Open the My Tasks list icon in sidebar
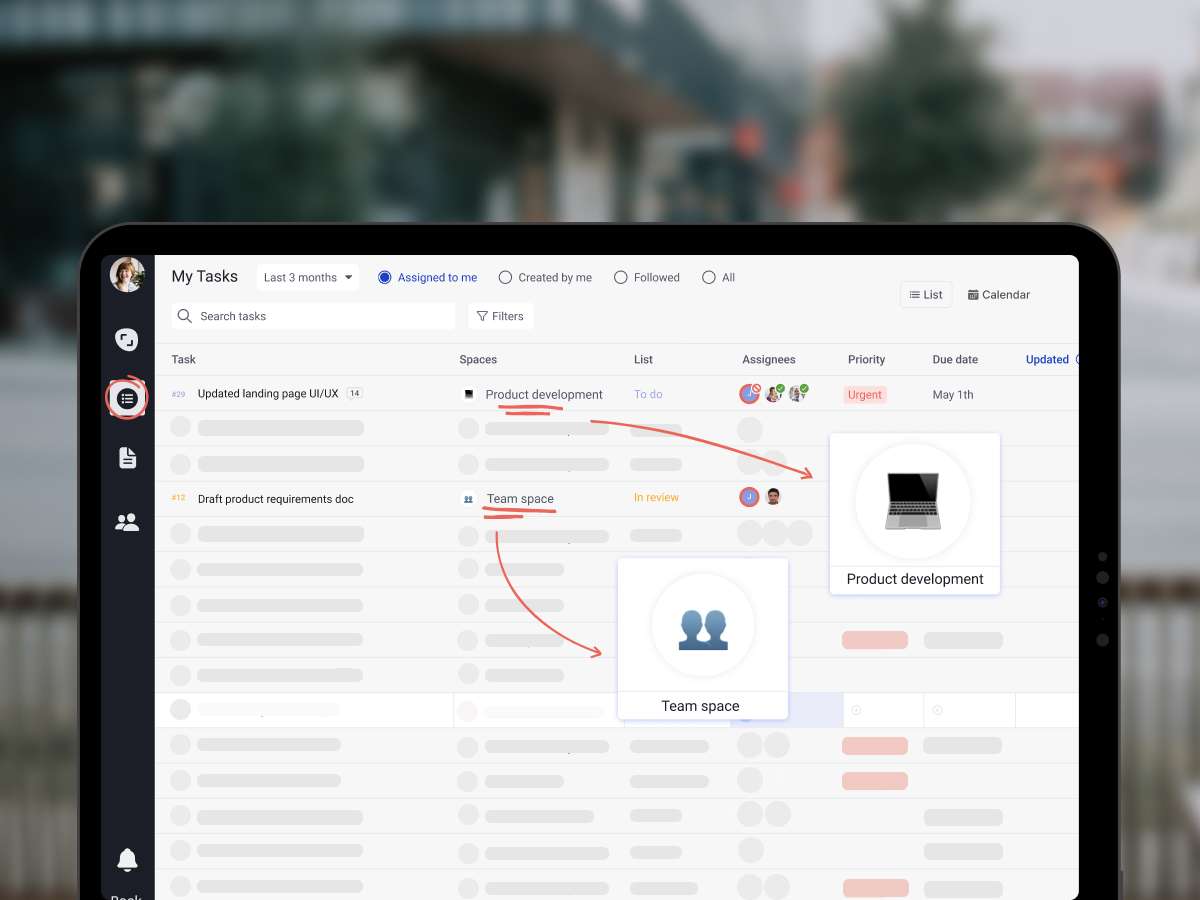Screen dimensions: 1200x900 click(127, 399)
